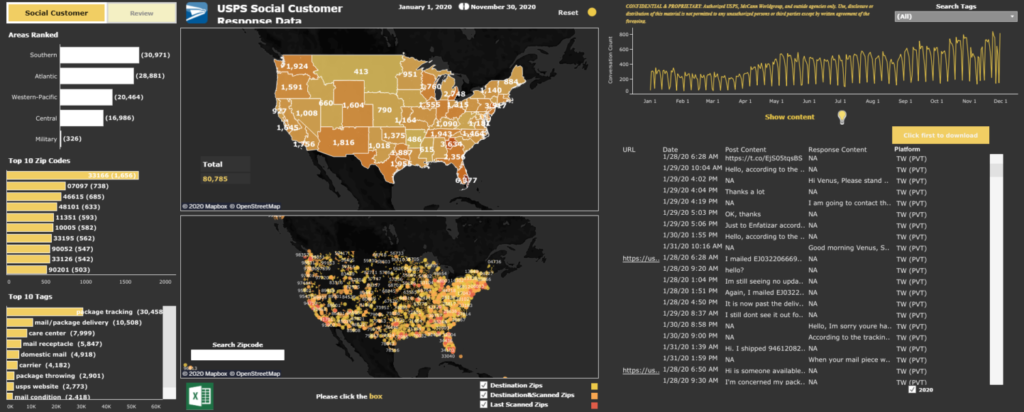Screen dimensions: 1024x412
Task: Click Montana labeled 413 on map
Action: tap(361, 71)
